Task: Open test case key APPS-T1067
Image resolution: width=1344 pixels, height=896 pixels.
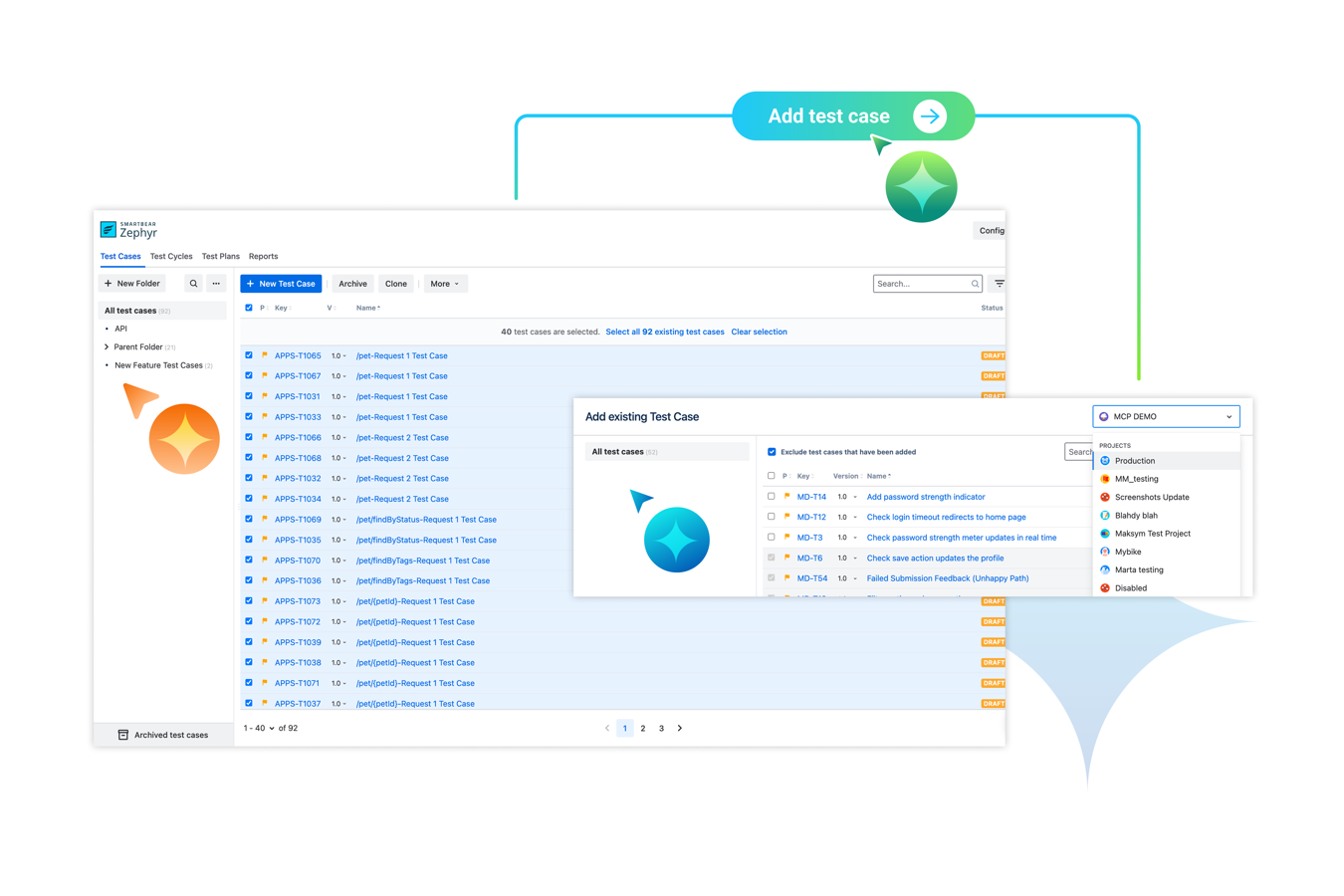Action: click(x=298, y=376)
